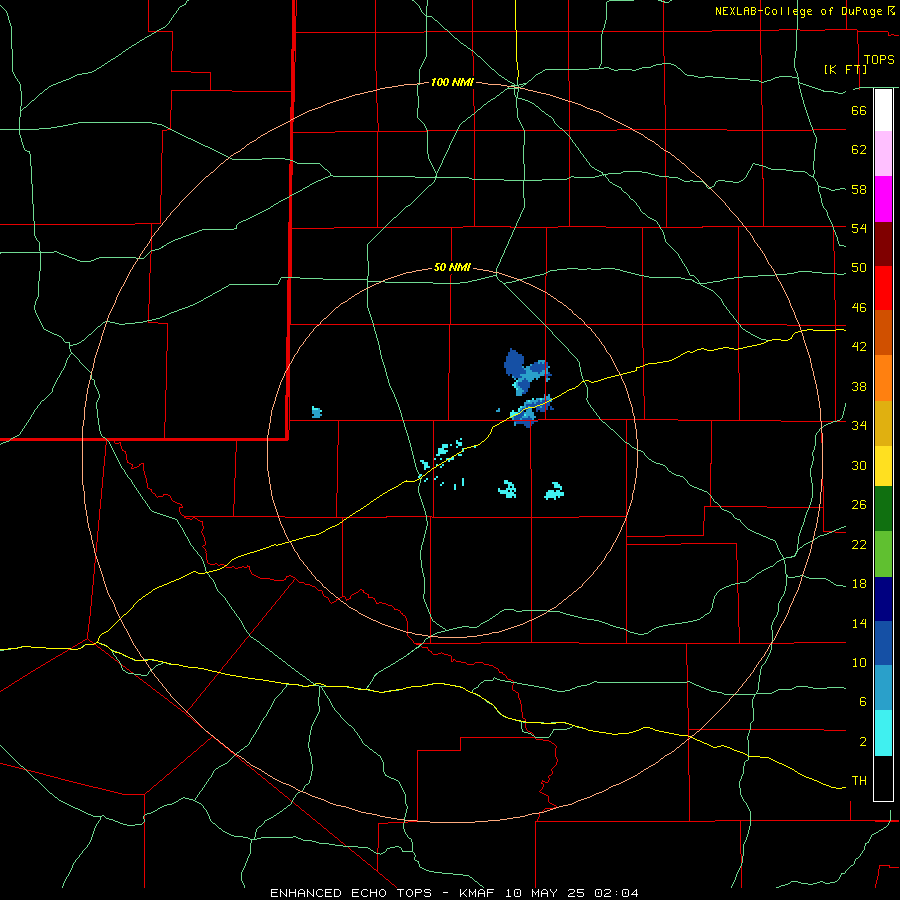The height and width of the screenshot is (900, 900).
Task: Select the dark orange legend band
Action: [883, 332]
